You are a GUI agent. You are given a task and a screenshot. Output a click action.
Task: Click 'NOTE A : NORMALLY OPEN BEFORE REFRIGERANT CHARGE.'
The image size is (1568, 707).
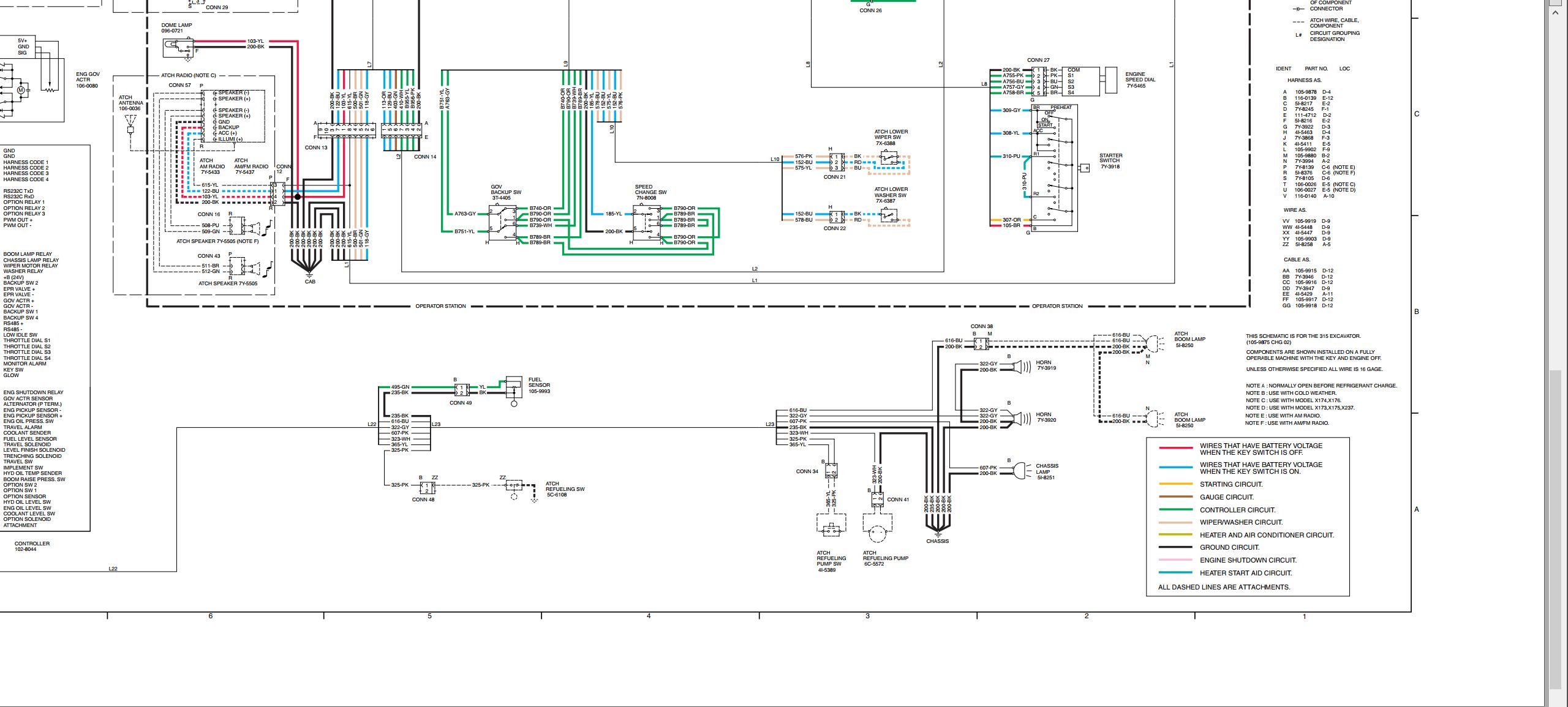pos(1321,386)
